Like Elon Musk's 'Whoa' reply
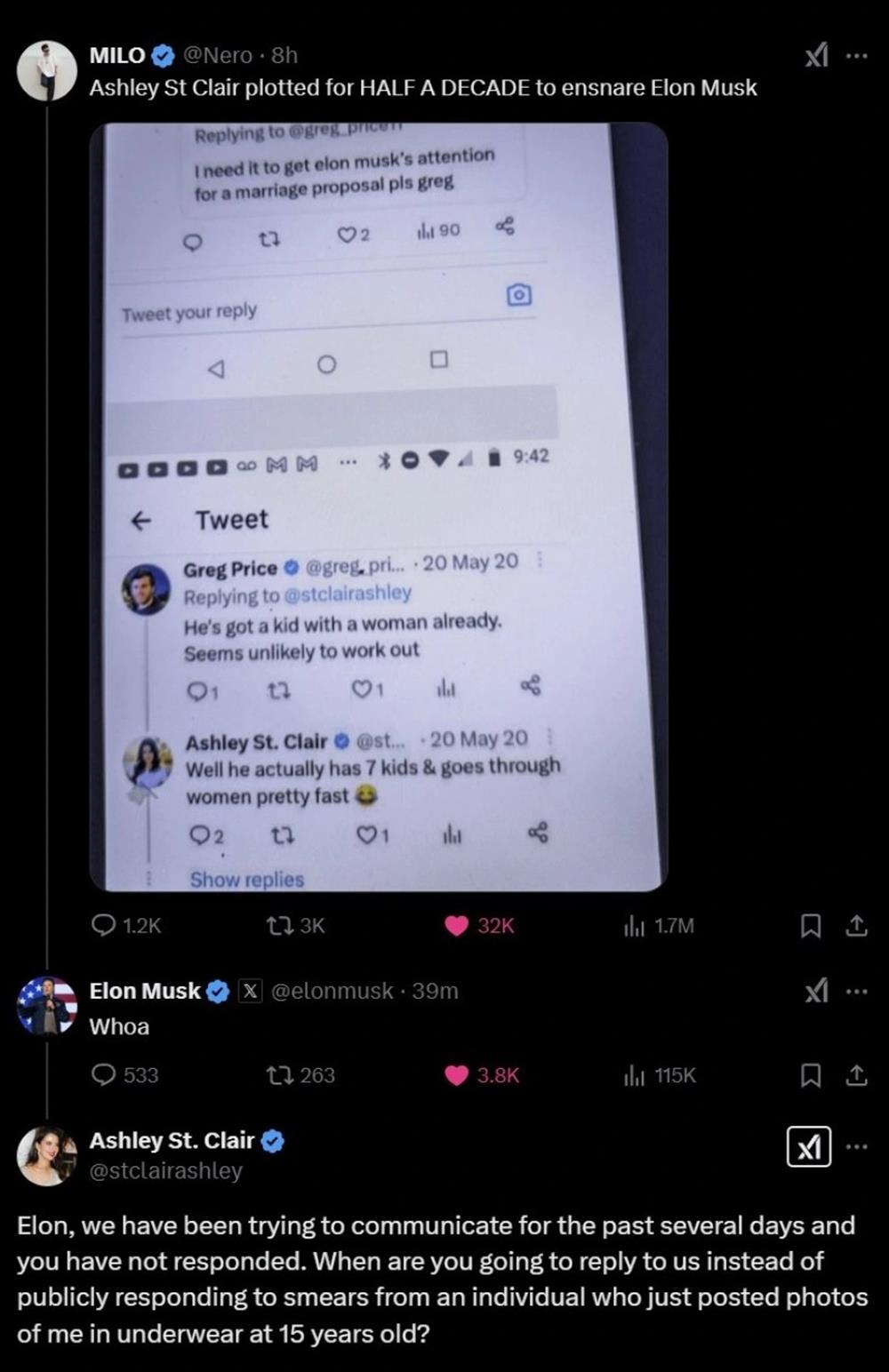The height and width of the screenshot is (1372, 889). (x=481, y=1075)
